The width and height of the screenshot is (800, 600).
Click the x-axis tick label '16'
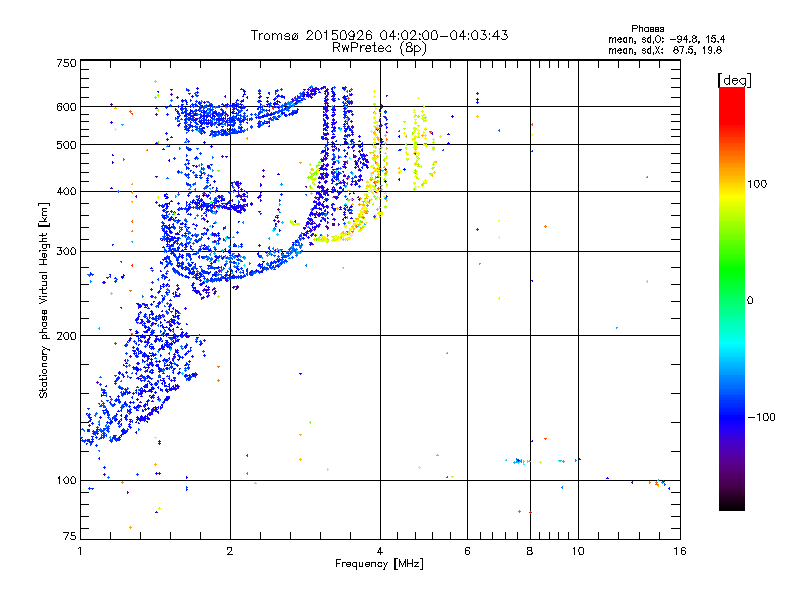(x=680, y=551)
